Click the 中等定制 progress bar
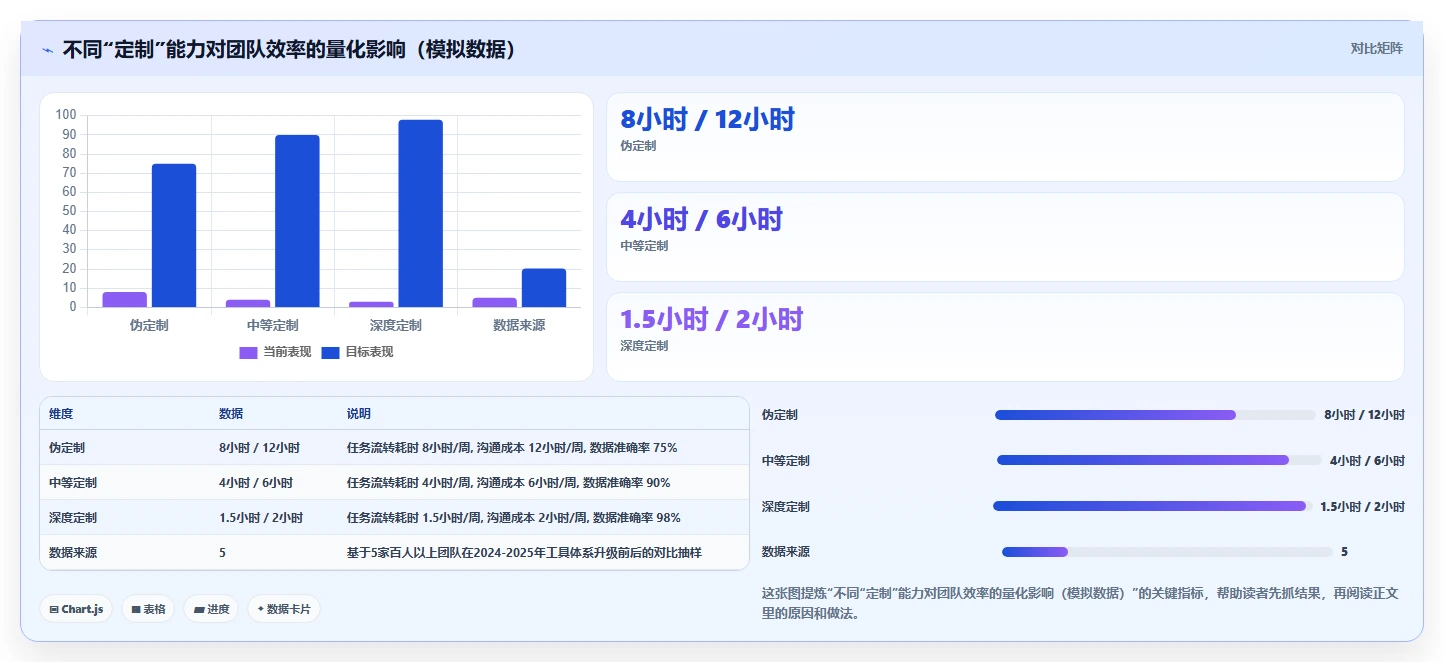 point(1158,460)
